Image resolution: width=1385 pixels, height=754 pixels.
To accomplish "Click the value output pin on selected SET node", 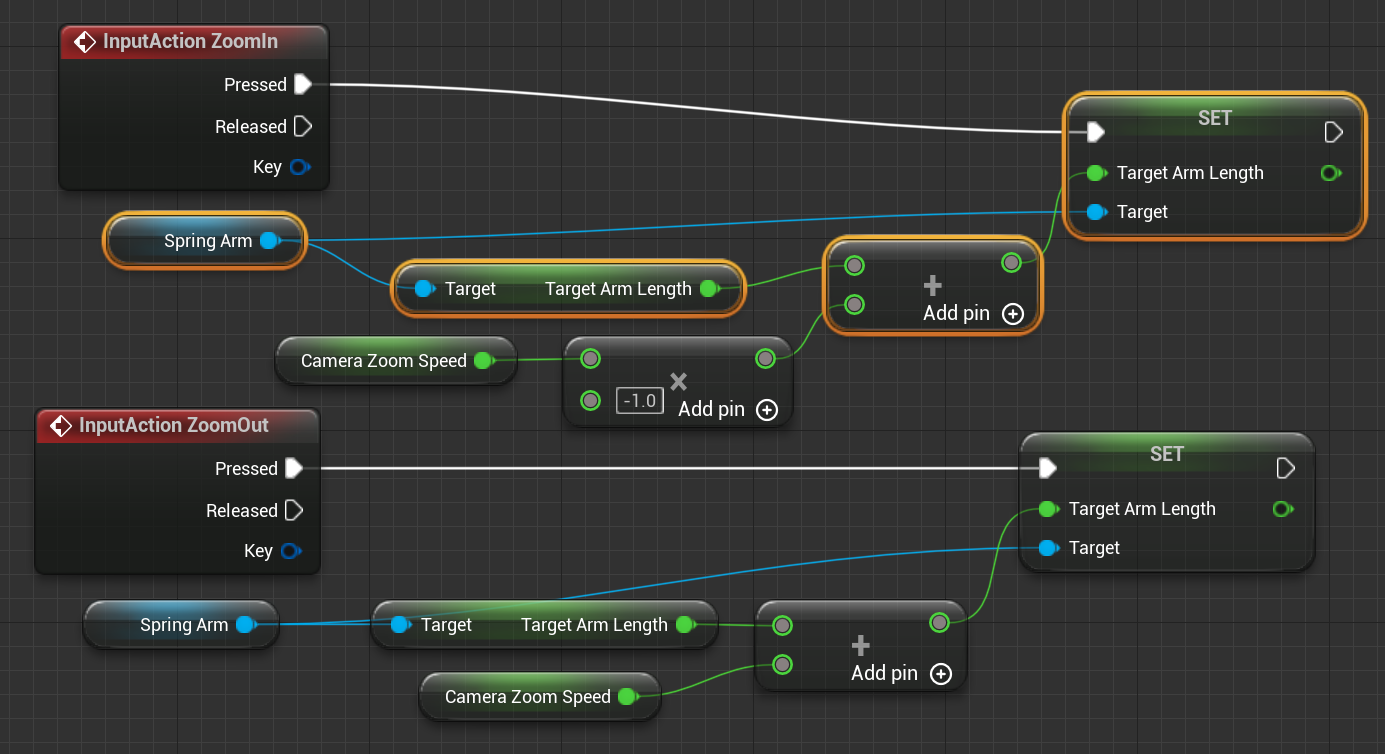I will click(1330, 173).
